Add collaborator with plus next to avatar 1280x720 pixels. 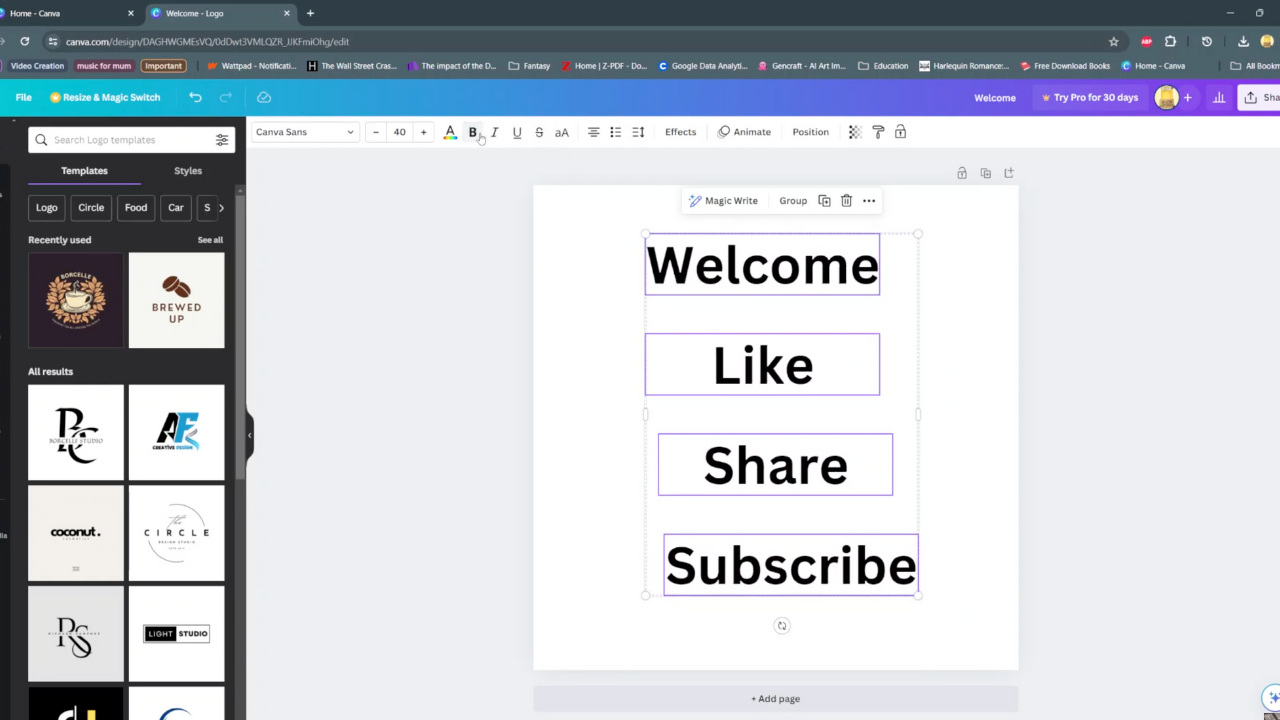[x=1188, y=97]
